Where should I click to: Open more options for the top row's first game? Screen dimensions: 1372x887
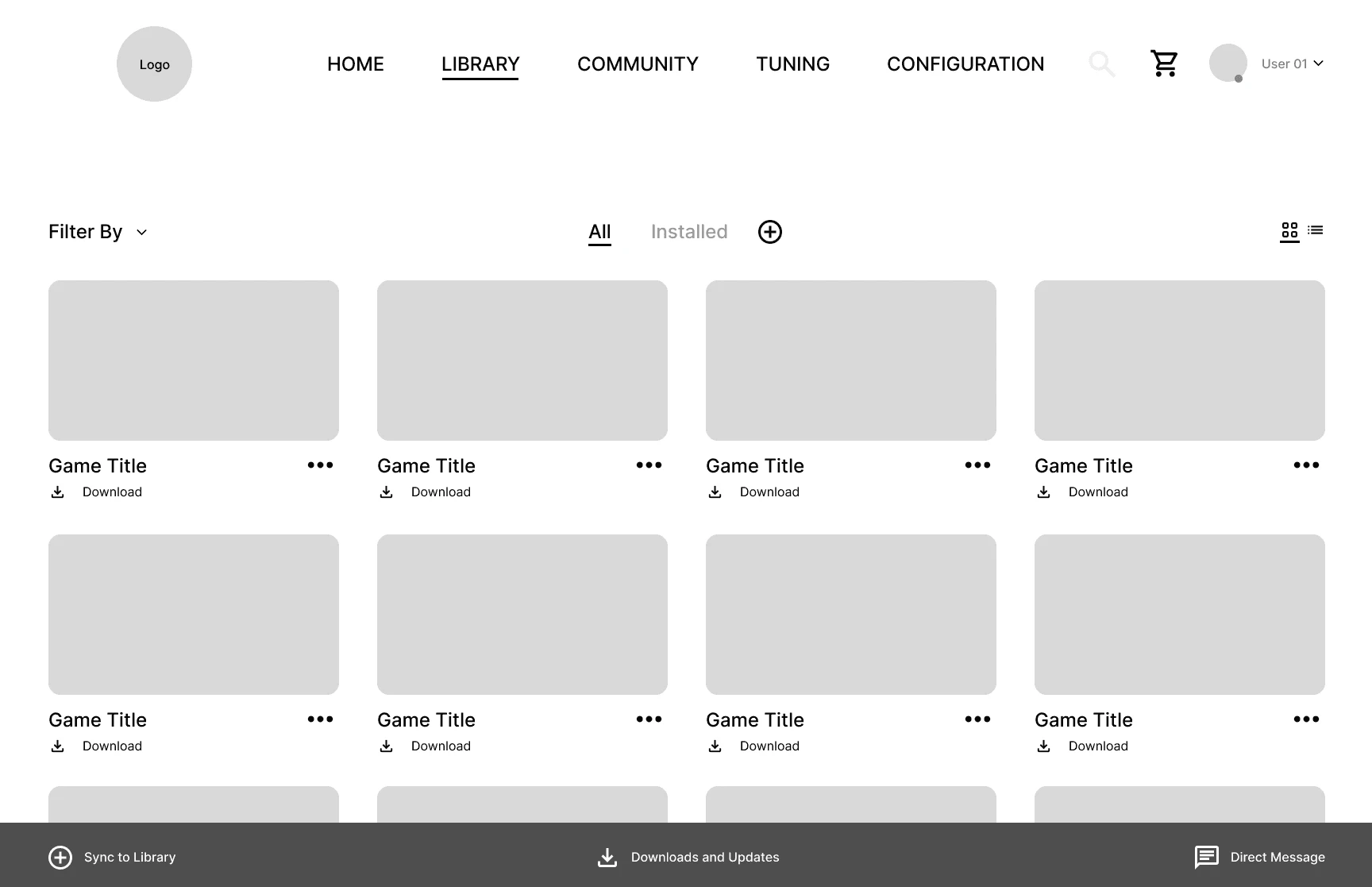(x=320, y=465)
